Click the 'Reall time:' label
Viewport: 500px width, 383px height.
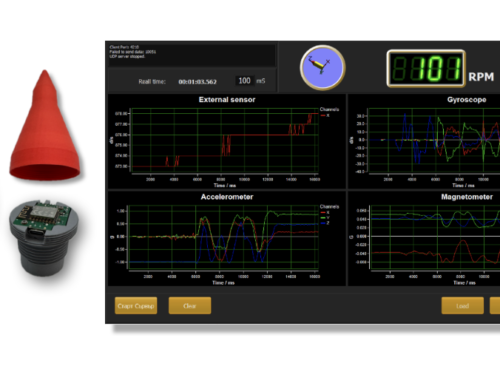point(152,82)
